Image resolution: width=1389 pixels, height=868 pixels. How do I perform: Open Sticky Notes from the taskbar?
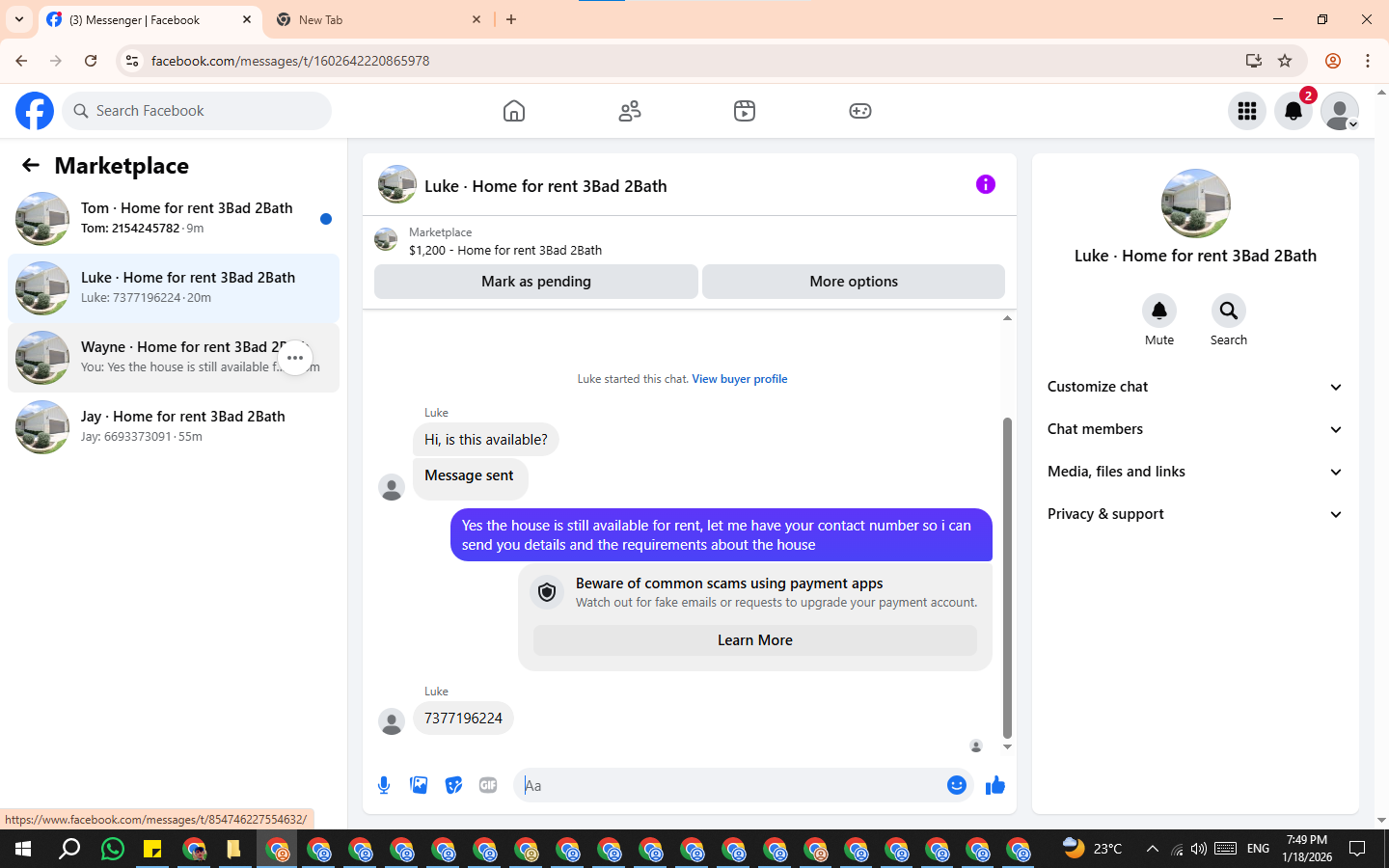[152, 849]
